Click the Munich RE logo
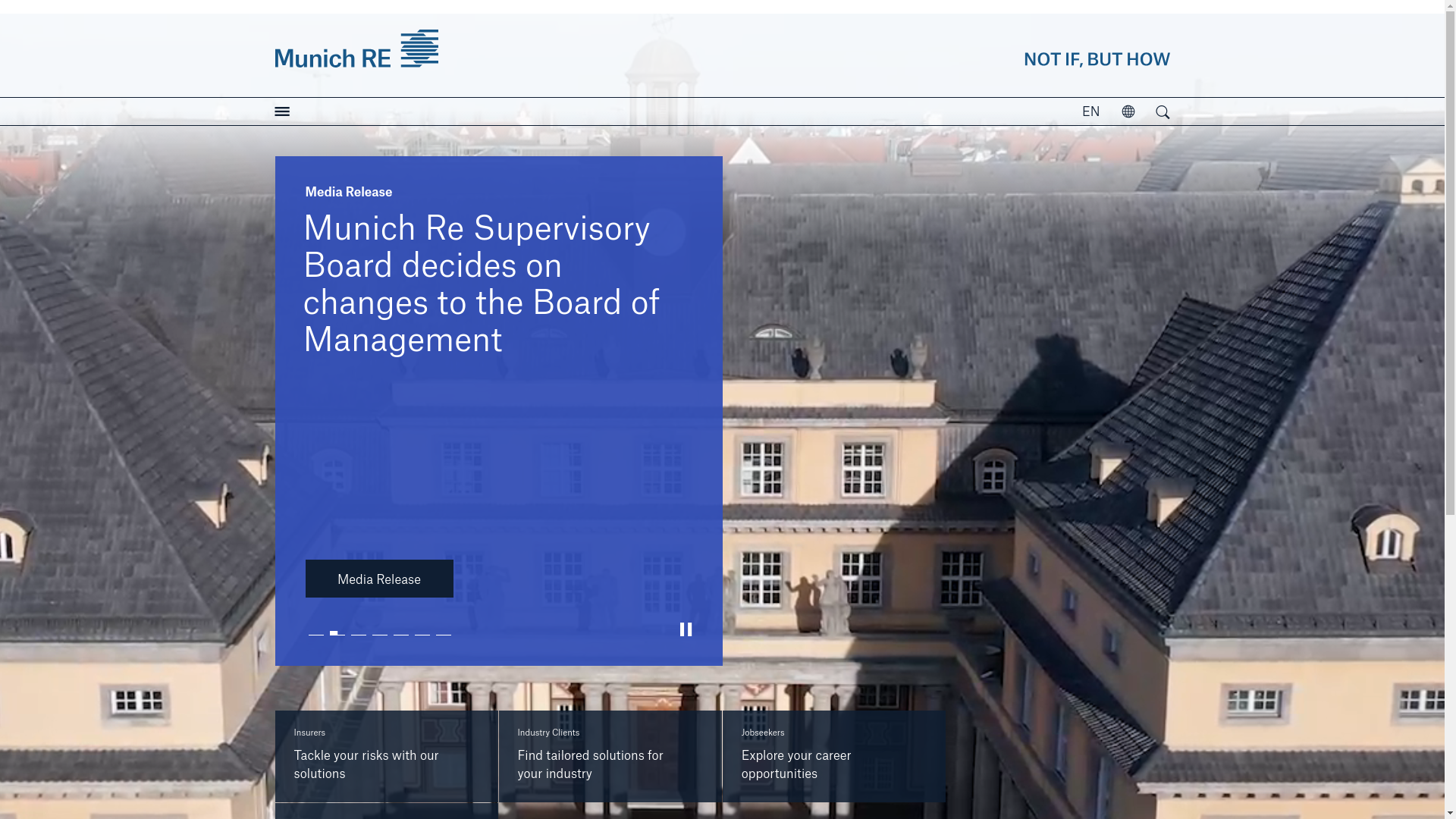 click(356, 49)
